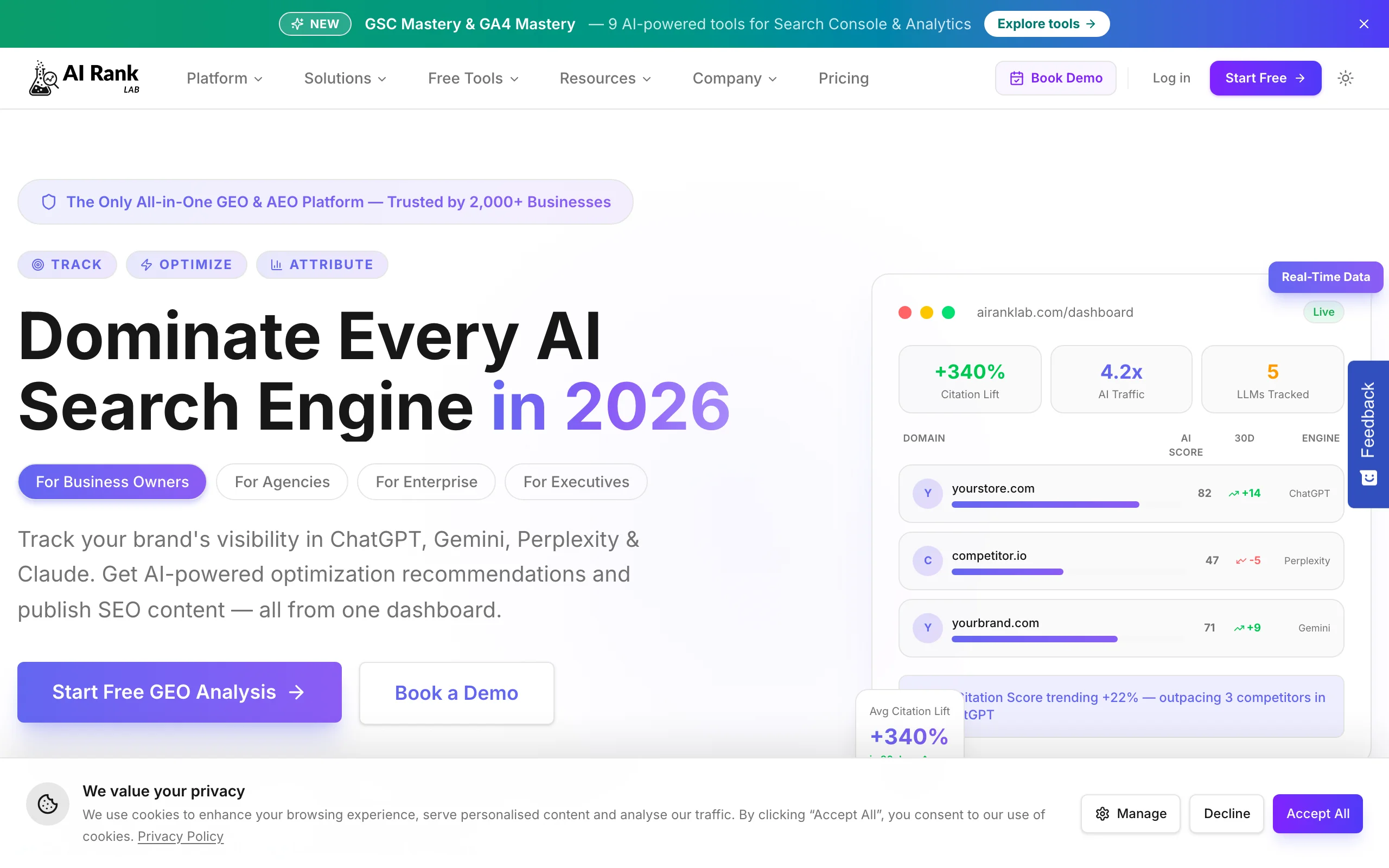Select the For Business Owners tab

pos(112,482)
